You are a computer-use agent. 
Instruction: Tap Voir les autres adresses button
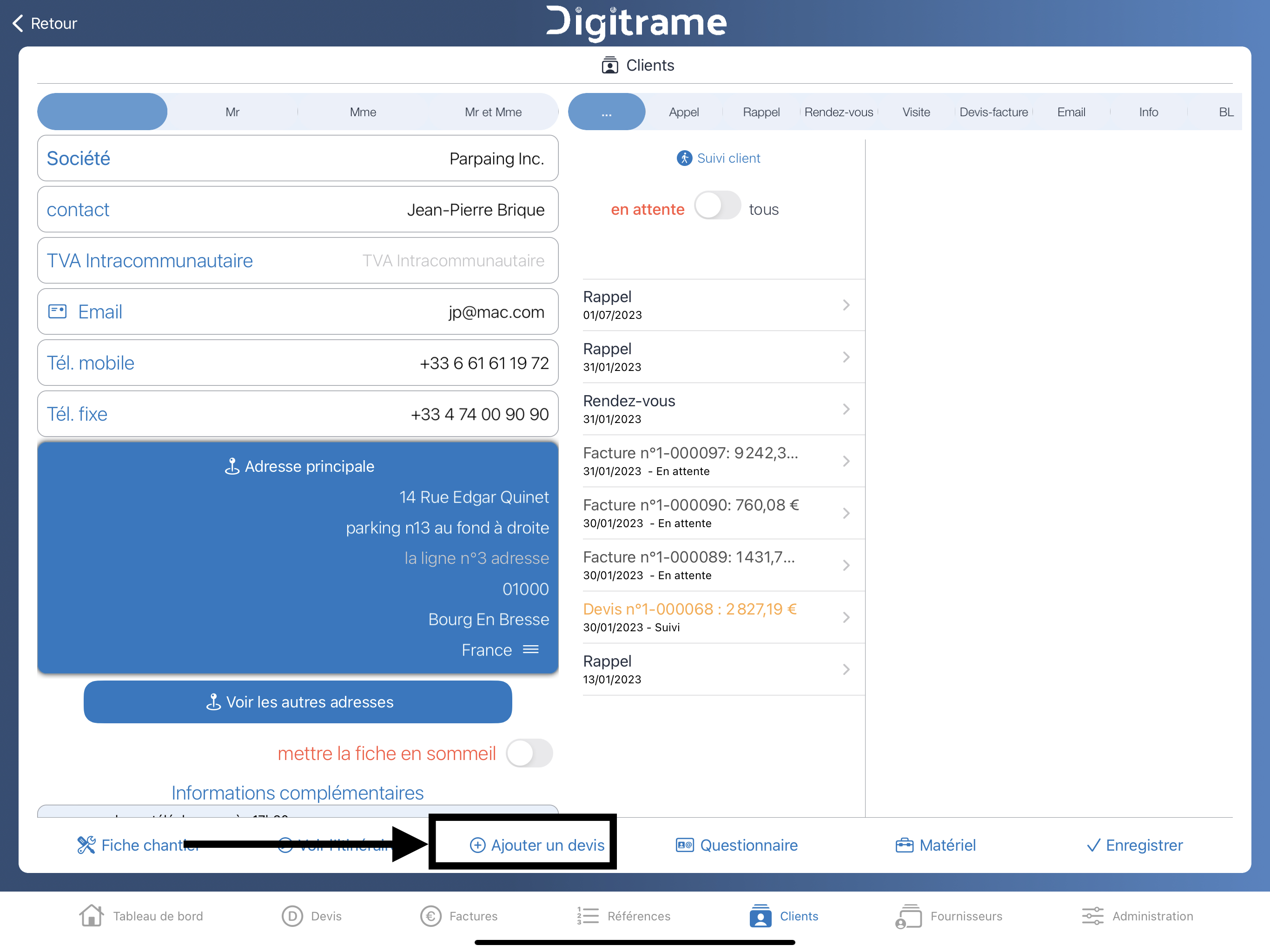point(298,702)
